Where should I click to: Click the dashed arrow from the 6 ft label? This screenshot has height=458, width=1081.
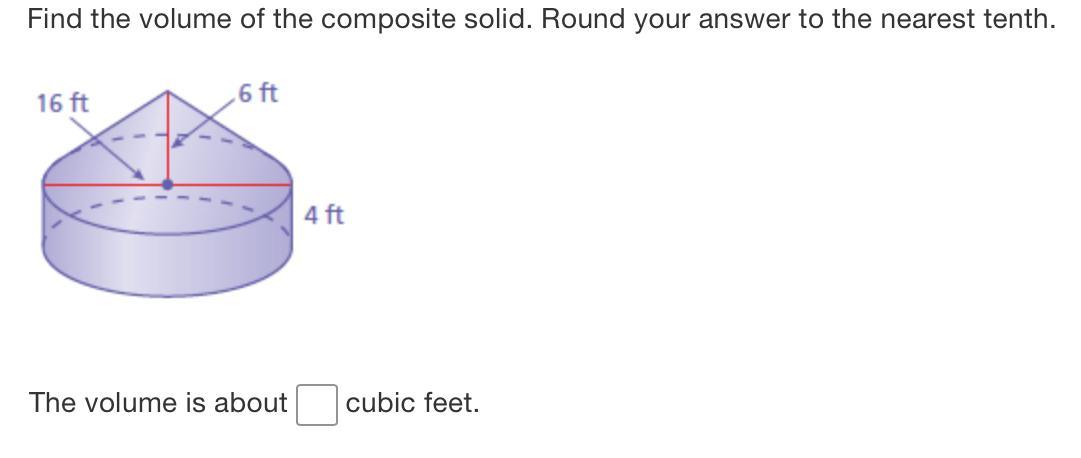point(205,126)
